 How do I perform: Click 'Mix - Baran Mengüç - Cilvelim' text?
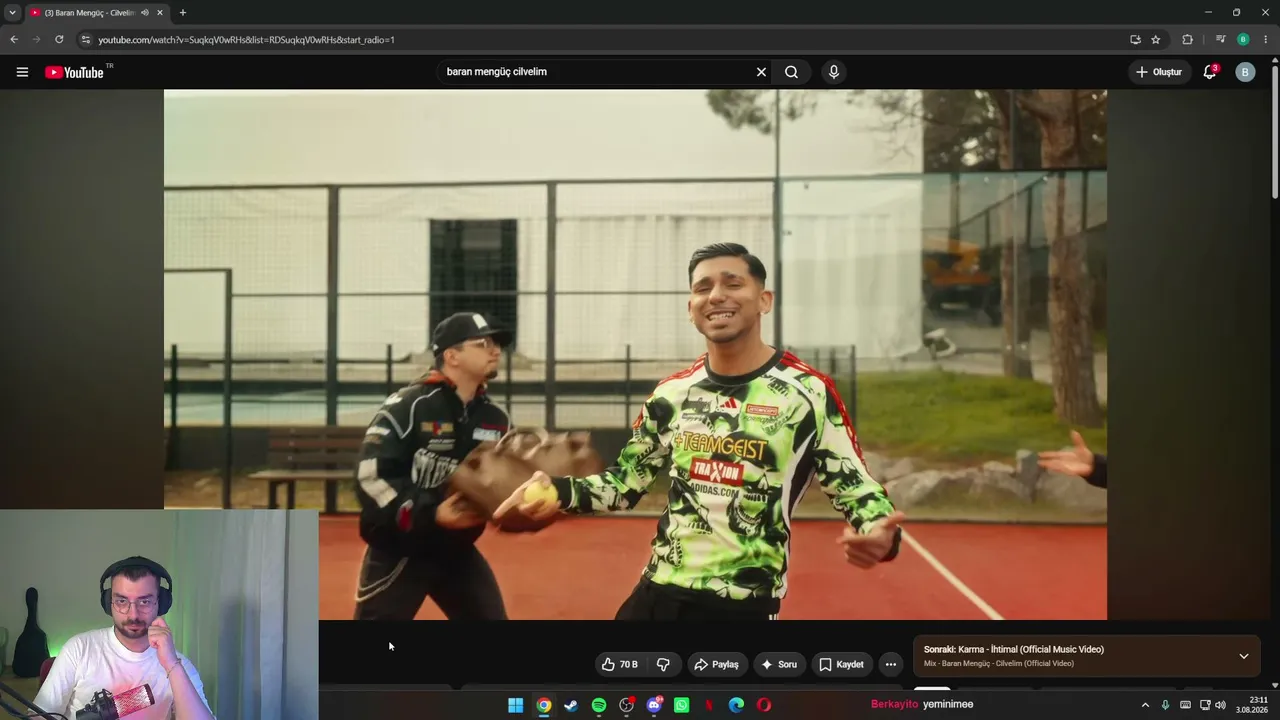pyautogui.click(x=999, y=663)
